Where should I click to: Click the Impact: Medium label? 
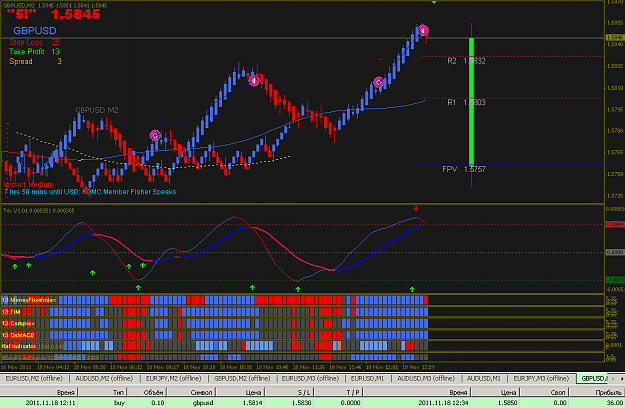click(x=28, y=184)
